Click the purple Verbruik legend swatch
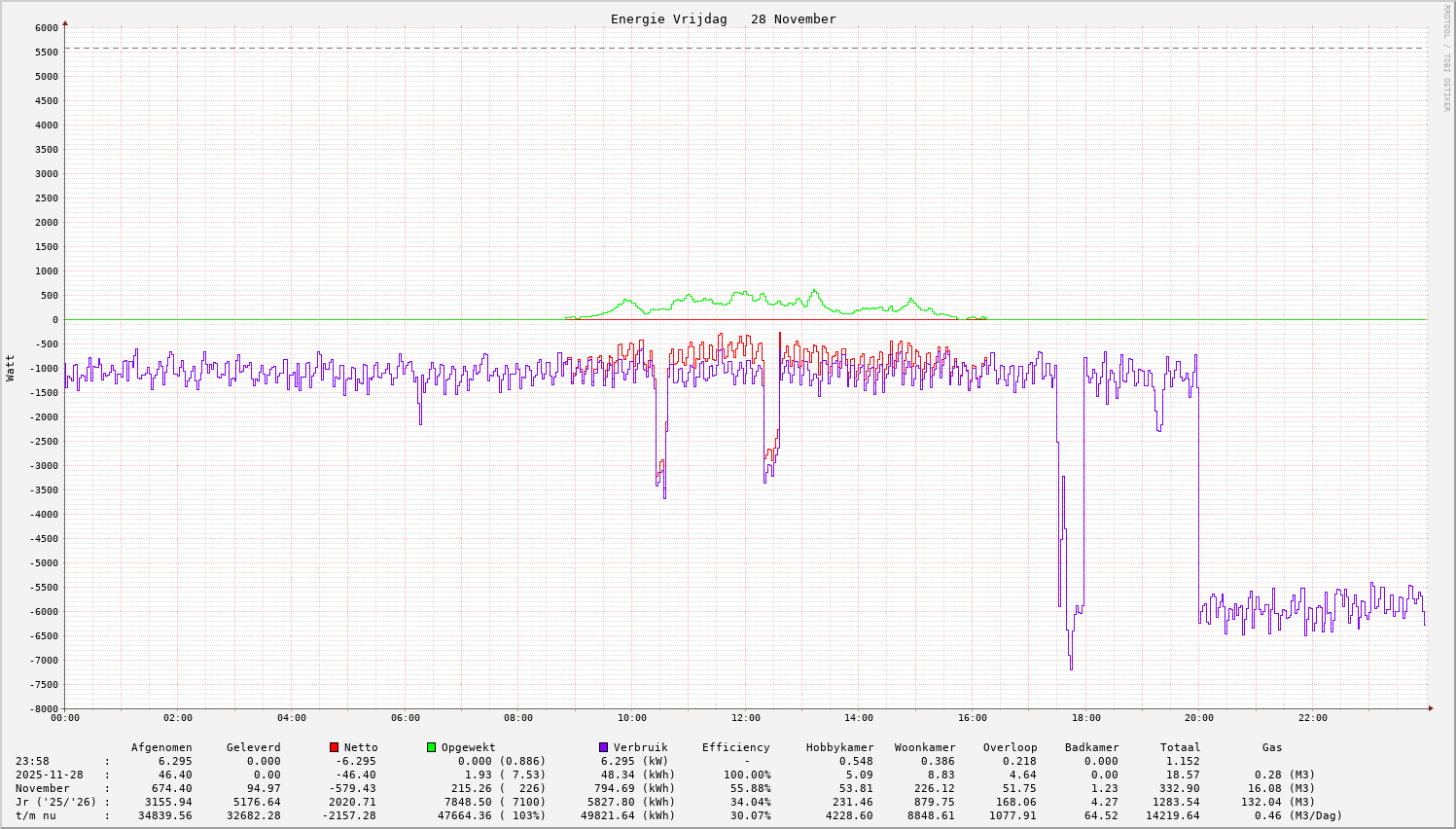 pos(603,747)
